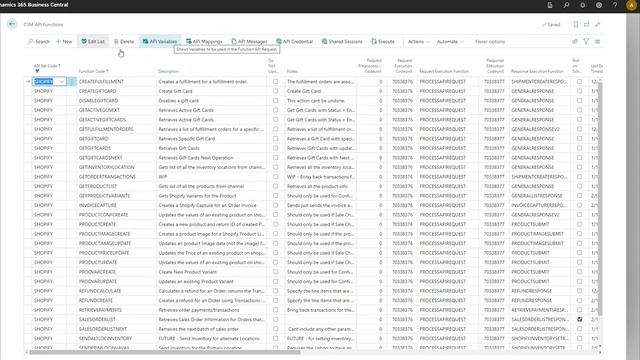The image size is (640, 360).
Task: Open Shared Sessions
Action: (342, 42)
